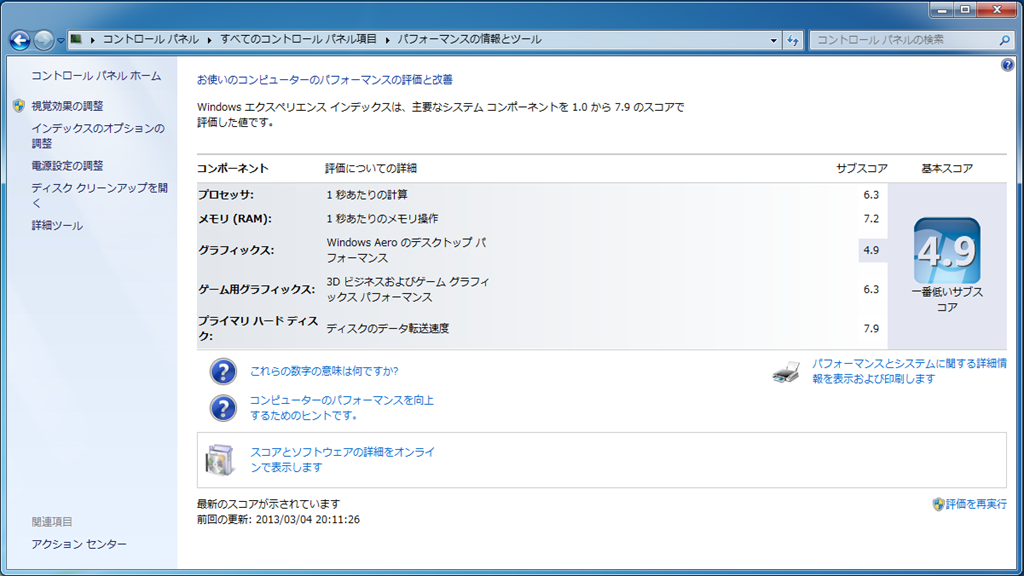Maximize the window
Viewport: 1024px width, 576px height.
(x=965, y=10)
